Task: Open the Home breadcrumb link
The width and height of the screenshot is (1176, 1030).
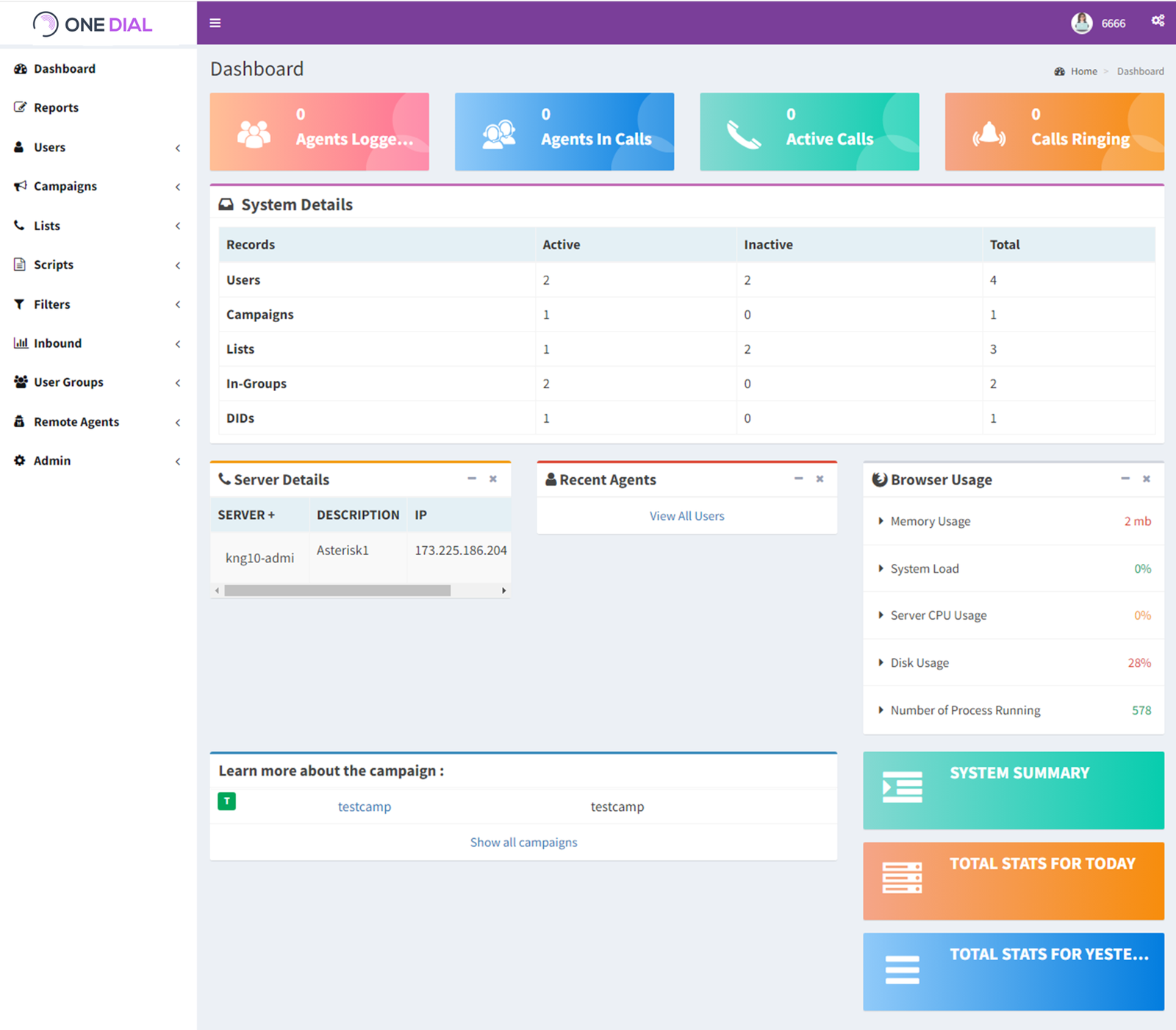Action: [1083, 71]
